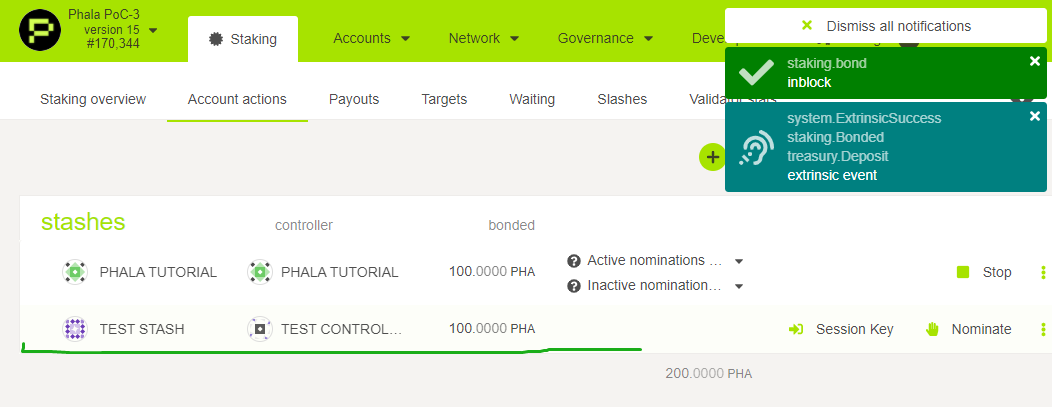This screenshot has height=407, width=1052.
Task: Click the PHALA TUTORIAL controller identicon
Action: tap(259, 272)
